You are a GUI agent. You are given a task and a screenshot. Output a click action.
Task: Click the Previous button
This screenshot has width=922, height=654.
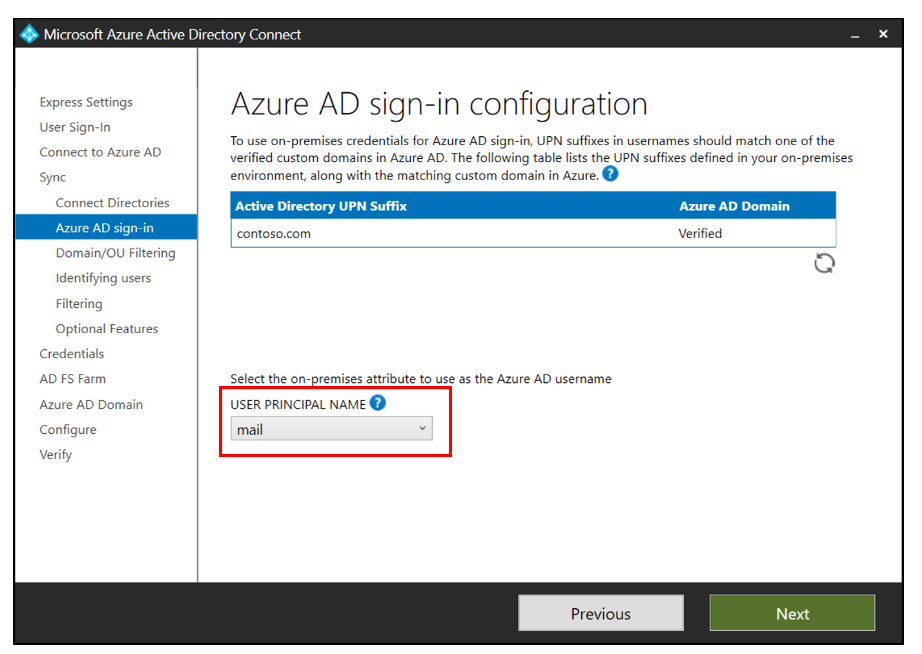point(600,613)
